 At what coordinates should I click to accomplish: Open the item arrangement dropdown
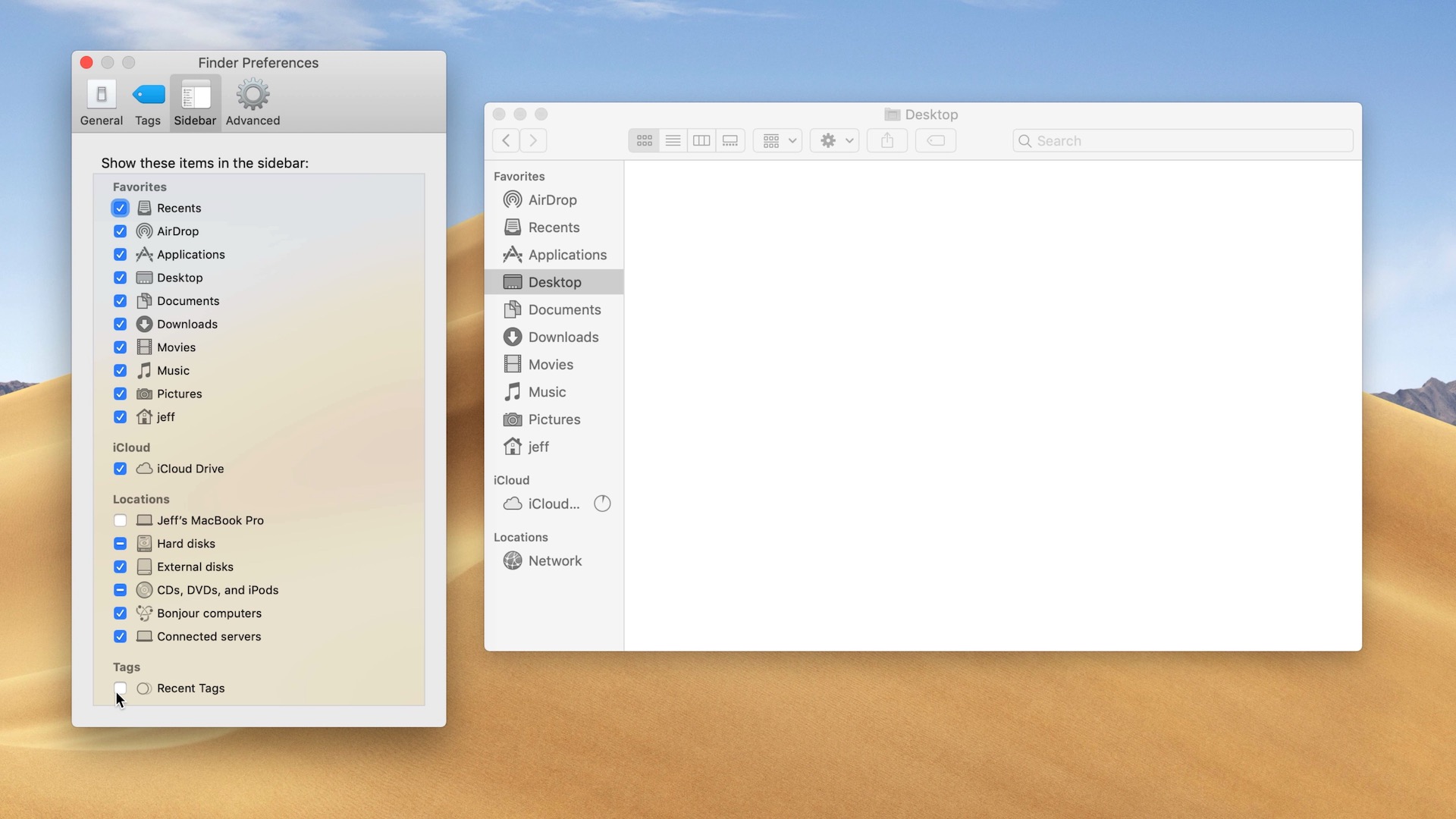pyautogui.click(x=777, y=140)
